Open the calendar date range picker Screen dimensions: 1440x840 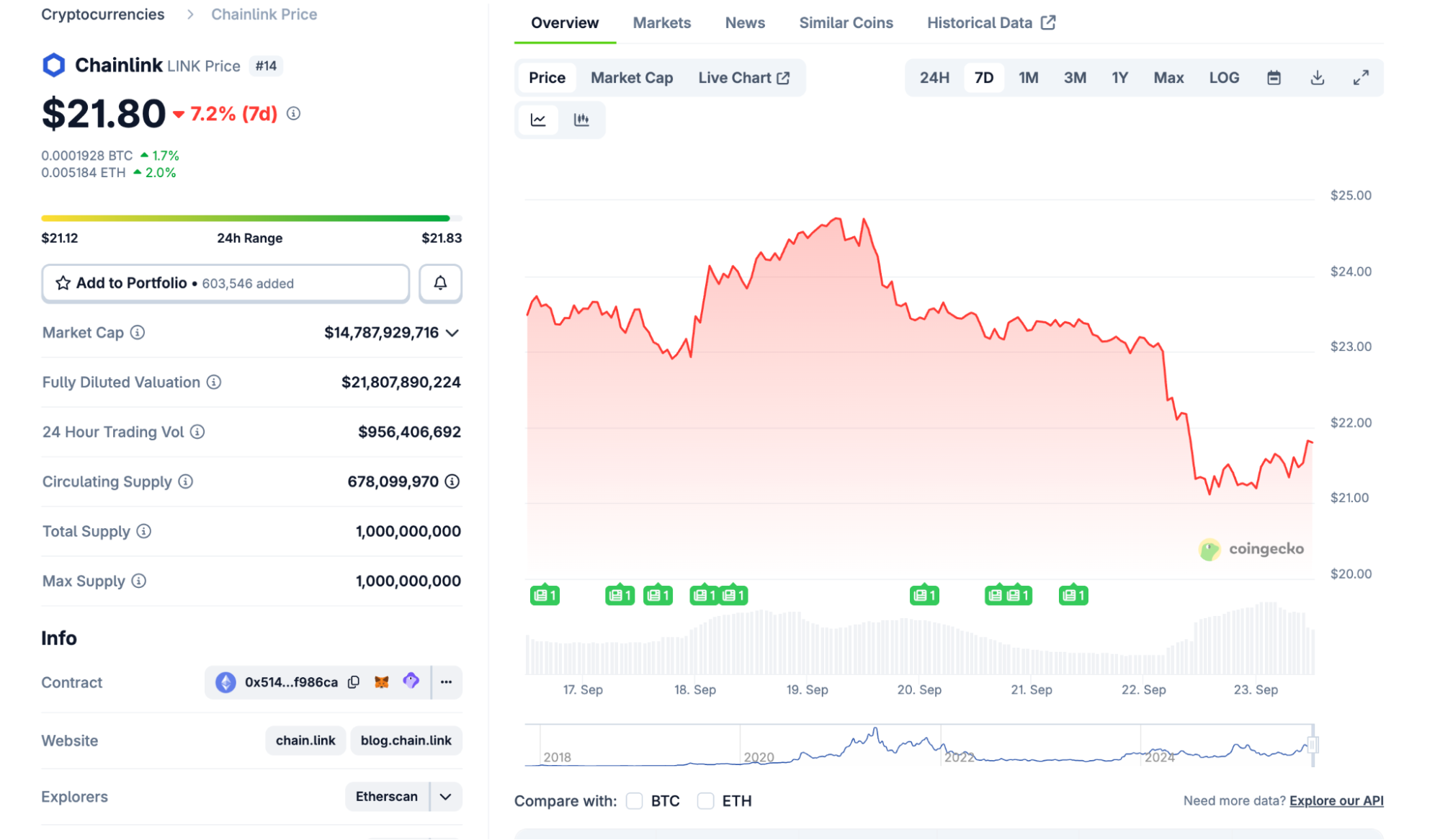click(x=1274, y=78)
